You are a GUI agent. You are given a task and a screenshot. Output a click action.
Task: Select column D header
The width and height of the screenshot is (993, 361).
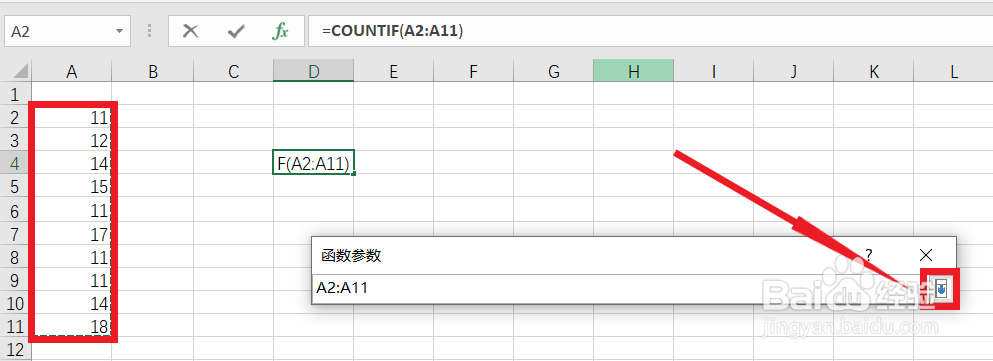[x=313, y=72]
